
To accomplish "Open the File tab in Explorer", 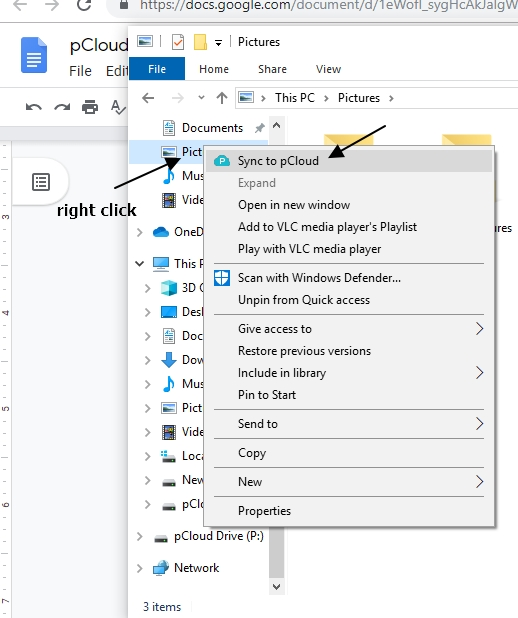I will pyautogui.click(x=157, y=69).
